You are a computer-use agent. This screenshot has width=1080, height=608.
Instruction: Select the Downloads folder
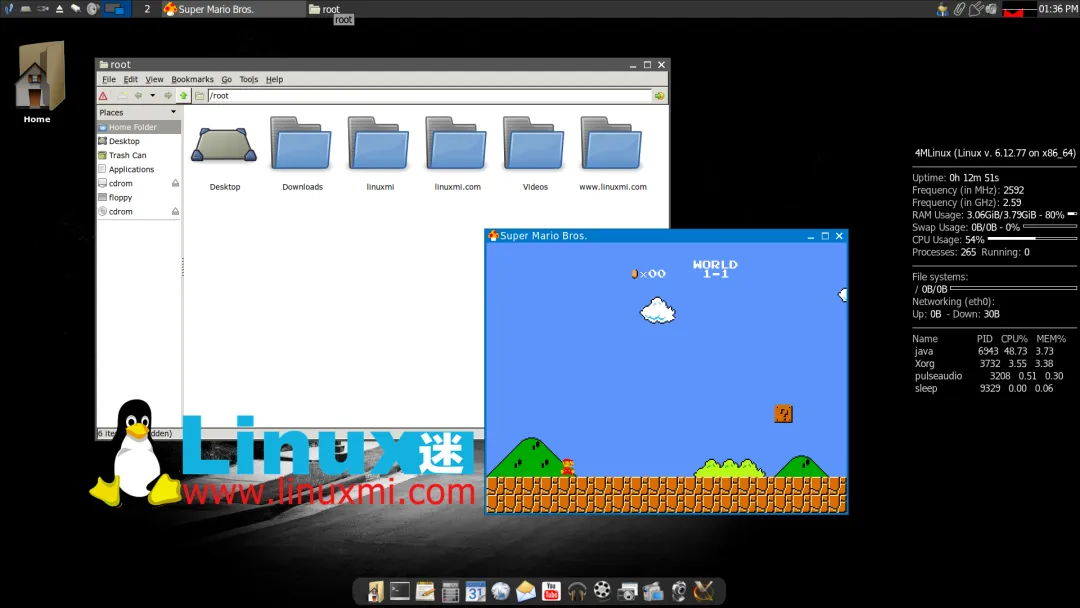302,155
